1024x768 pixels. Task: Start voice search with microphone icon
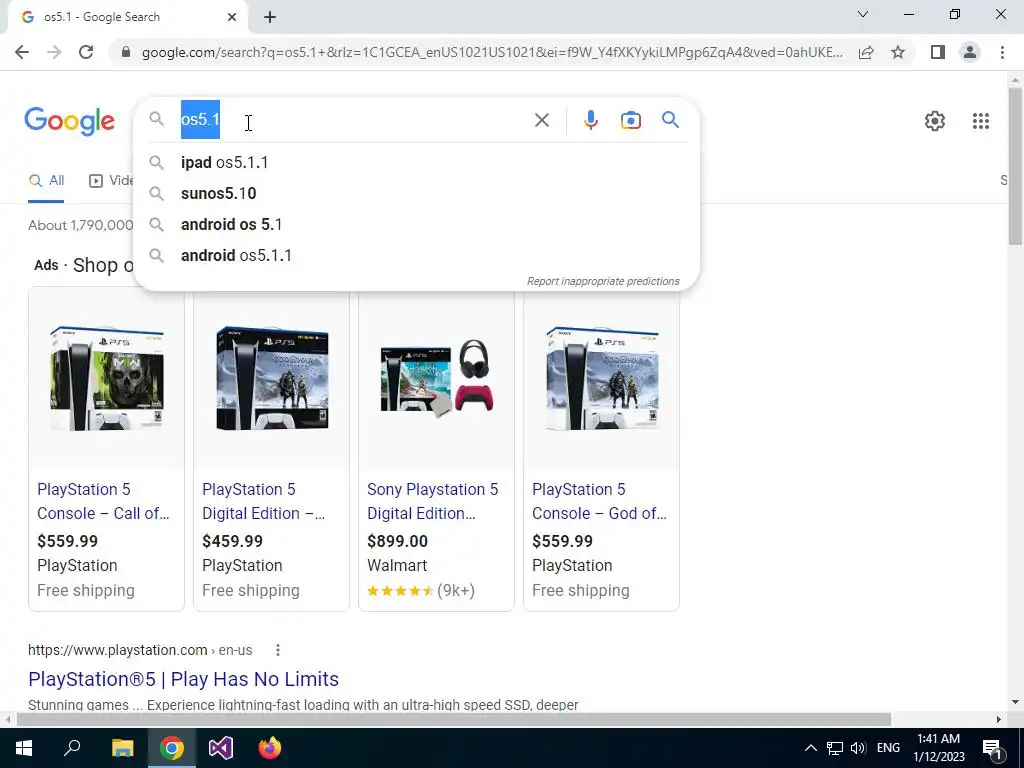coord(591,120)
